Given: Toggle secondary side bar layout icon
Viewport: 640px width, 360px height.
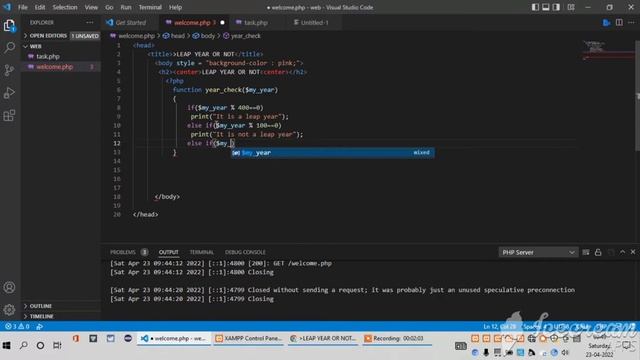Looking at the screenshot, I should [x=556, y=7].
